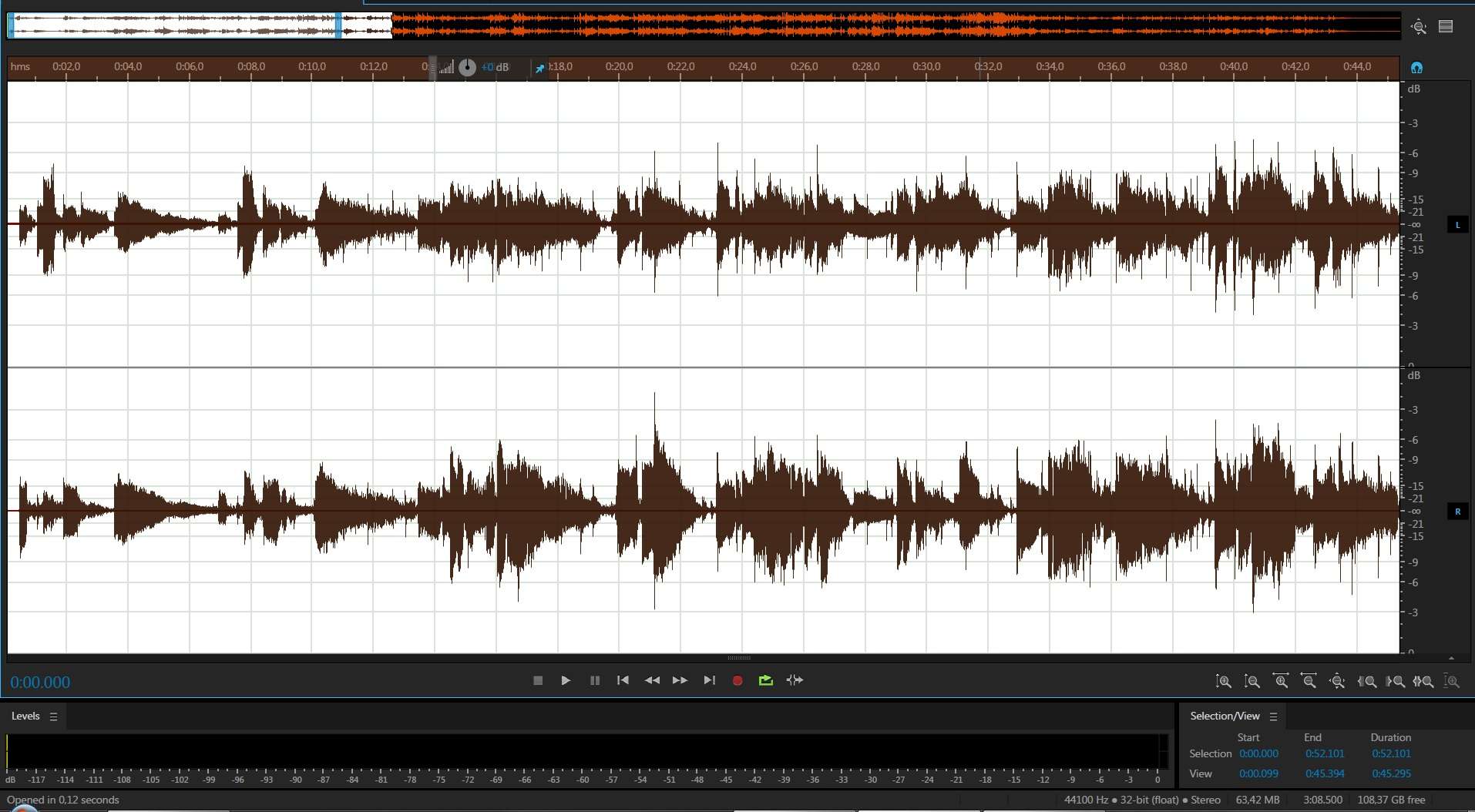
Task: Click Zoom Out Time icon
Action: coord(1309,681)
